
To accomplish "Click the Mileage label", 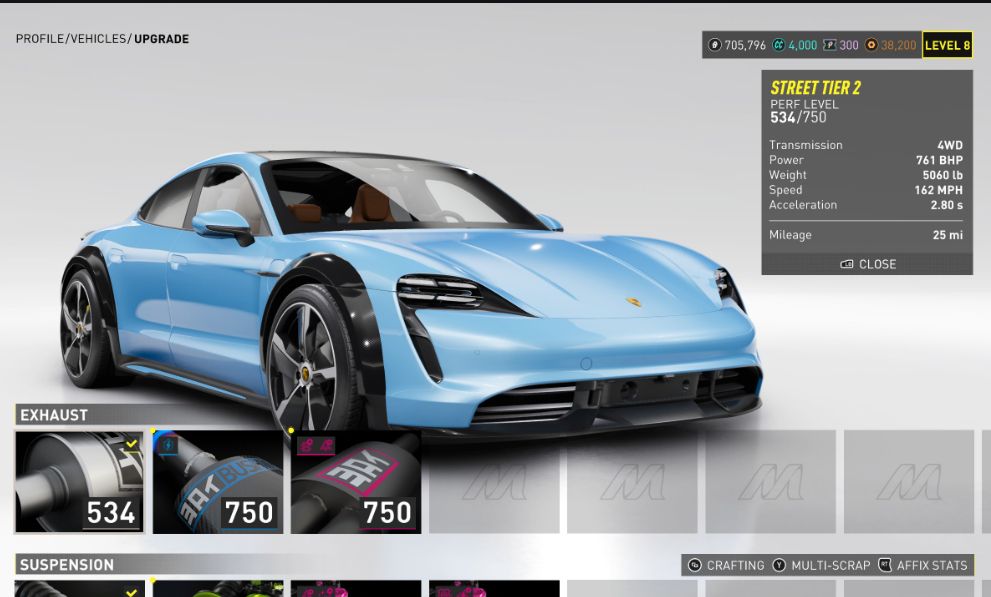I will tap(790, 234).
